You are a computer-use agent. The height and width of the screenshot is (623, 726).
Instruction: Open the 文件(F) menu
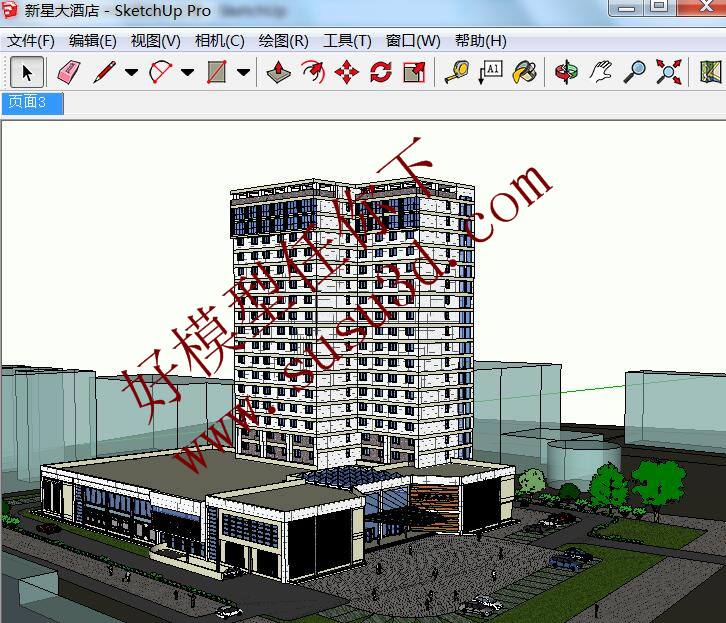click(x=31, y=41)
